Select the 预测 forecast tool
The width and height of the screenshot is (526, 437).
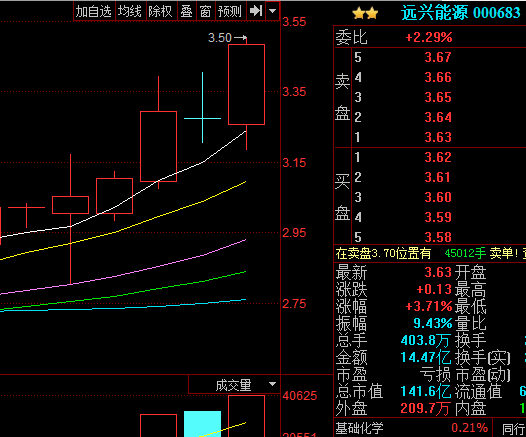click(230, 11)
